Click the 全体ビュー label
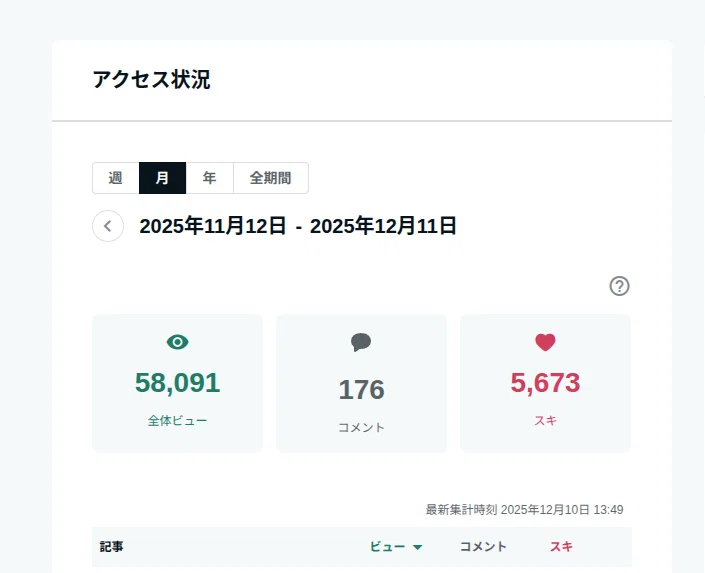Screen dimensions: 705x573 (x=178, y=421)
